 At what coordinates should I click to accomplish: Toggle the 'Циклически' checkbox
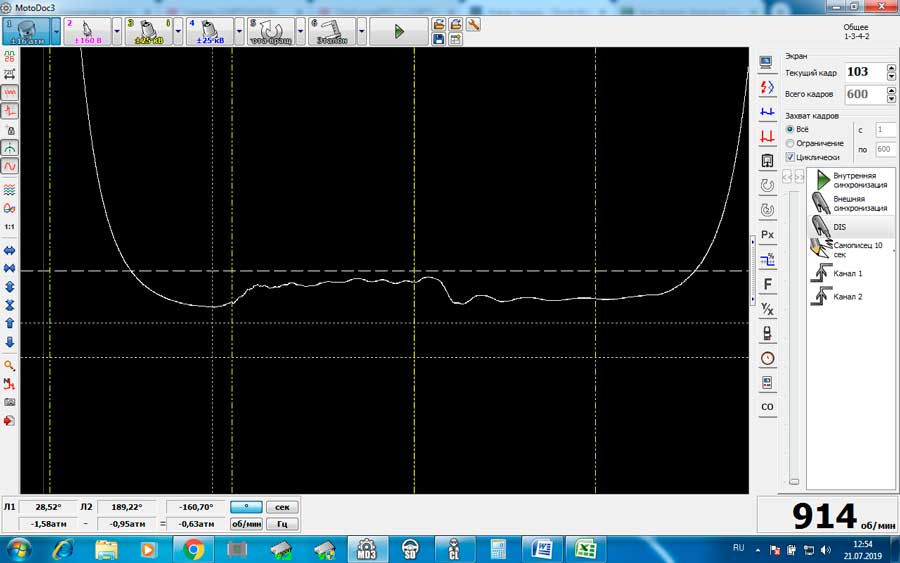[790, 157]
